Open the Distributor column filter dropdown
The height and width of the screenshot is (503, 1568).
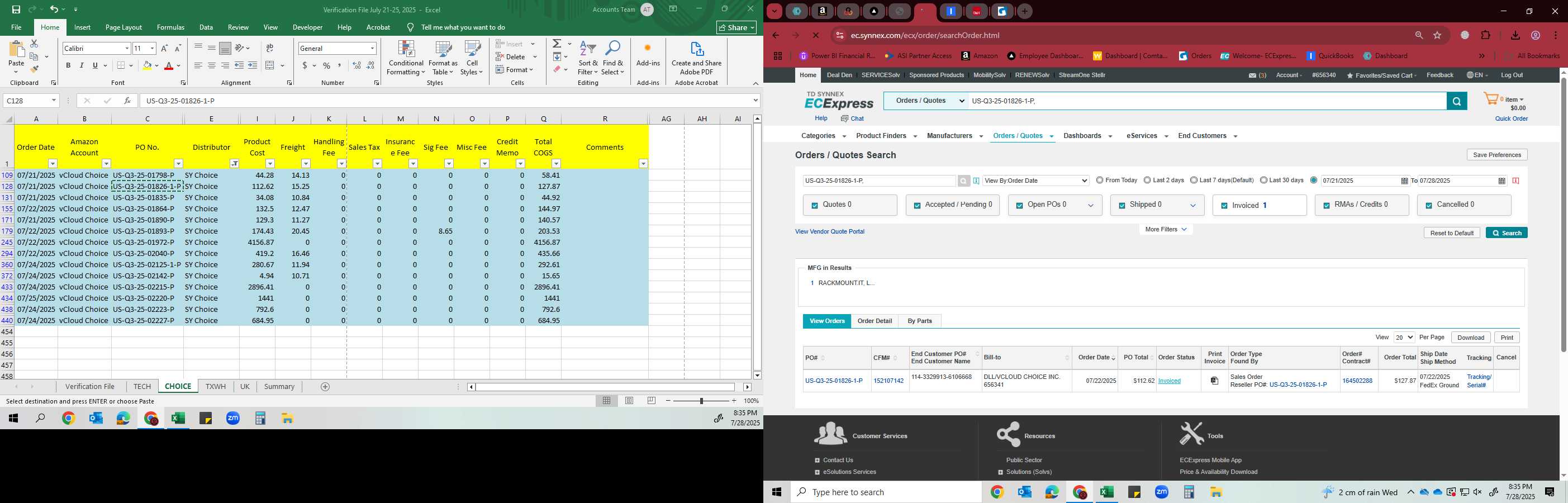[234, 164]
